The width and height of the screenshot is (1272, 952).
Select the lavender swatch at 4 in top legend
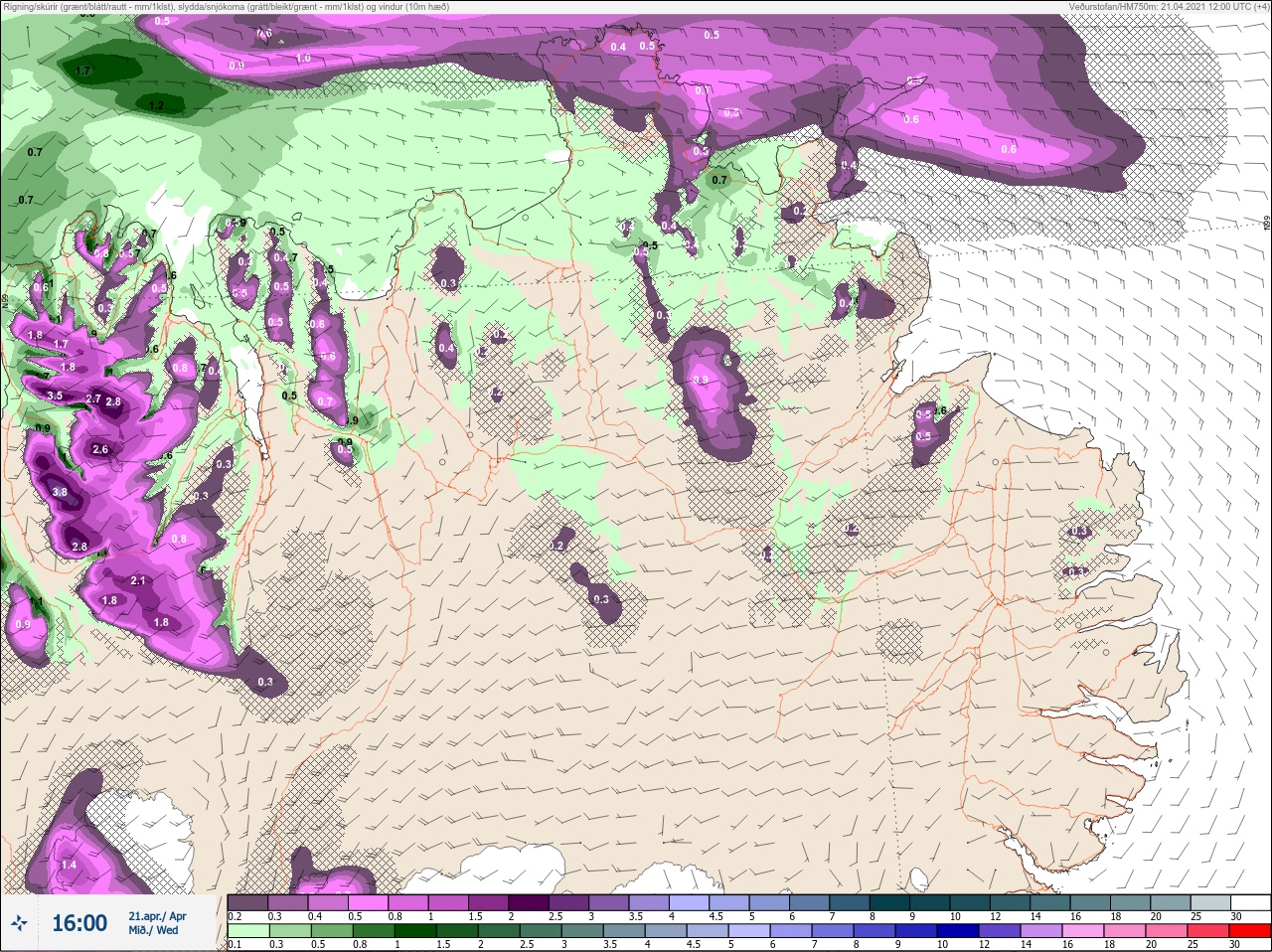pyautogui.click(x=691, y=901)
